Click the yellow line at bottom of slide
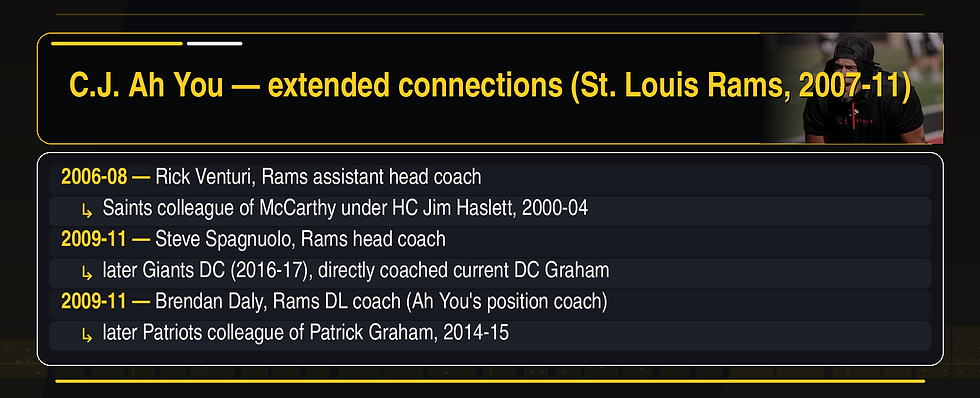This screenshot has width=980, height=398. click(x=490, y=381)
